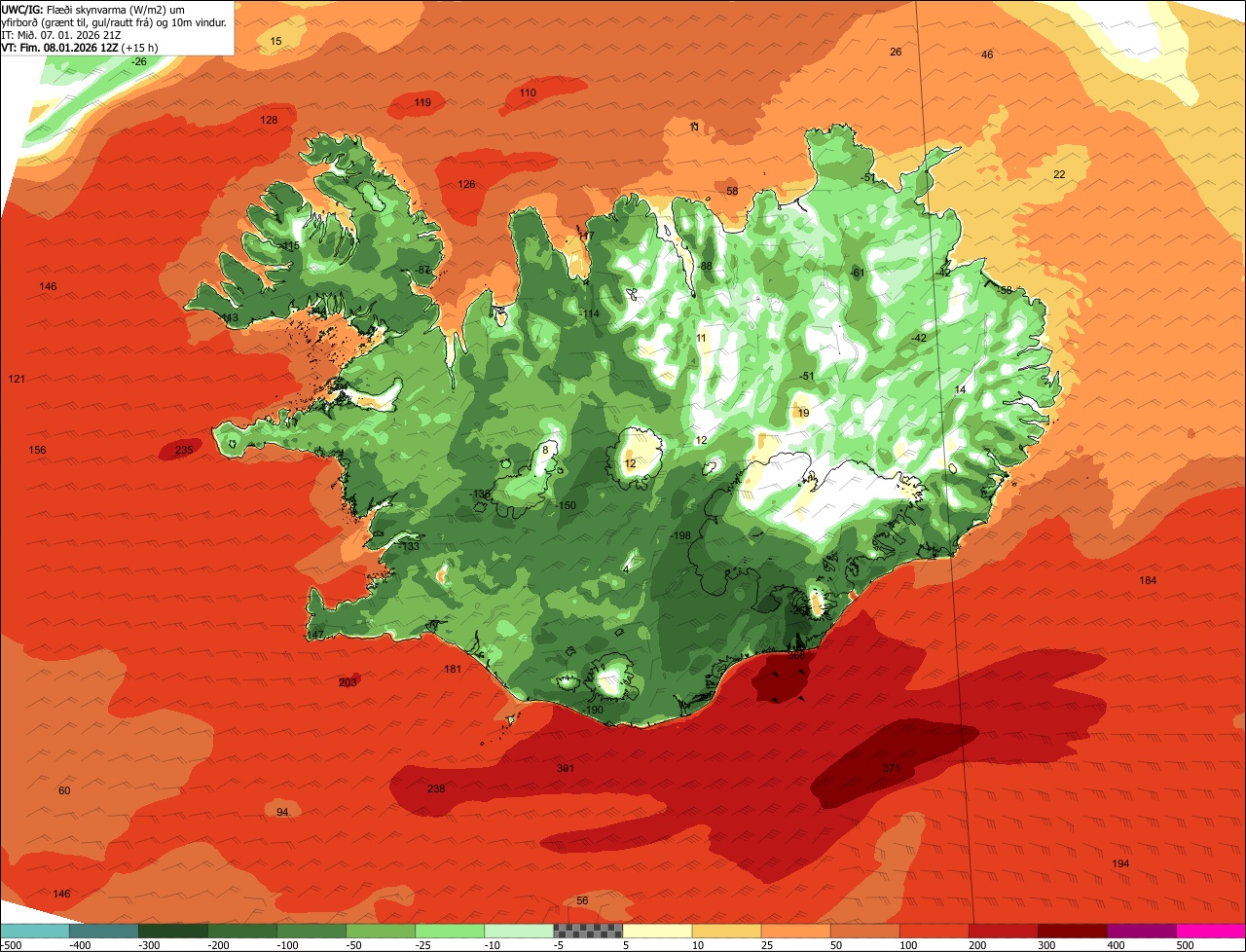Screen dimensions: 1246x952
Task: Pick the darkest green legend swatch between -300 and -200
Action: point(172,932)
